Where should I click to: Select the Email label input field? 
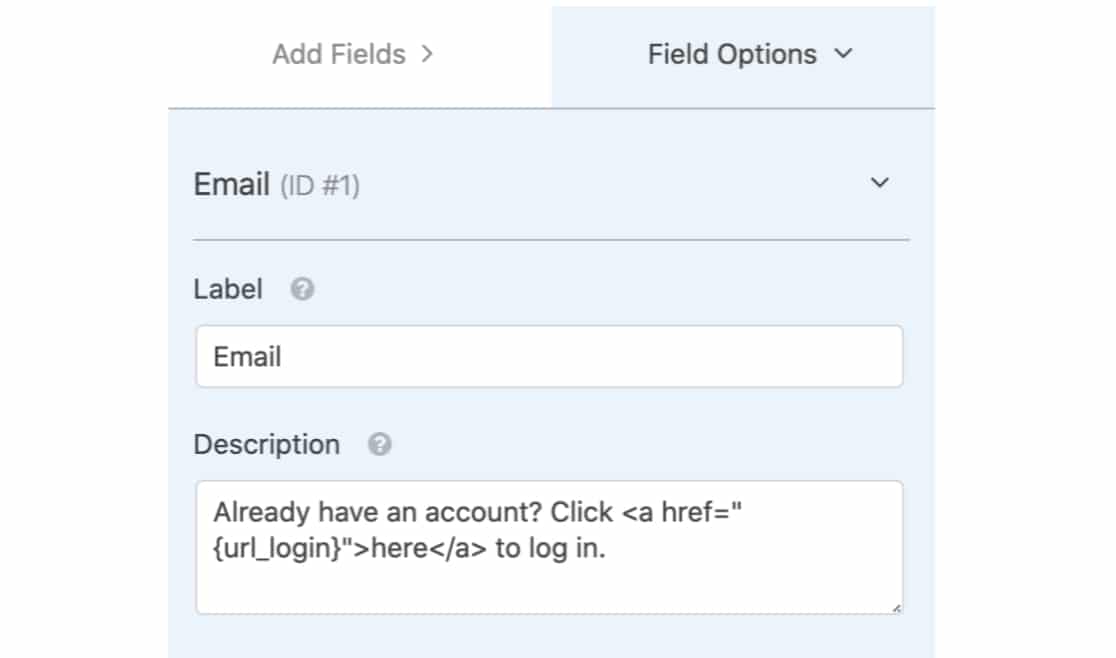(x=550, y=356)
